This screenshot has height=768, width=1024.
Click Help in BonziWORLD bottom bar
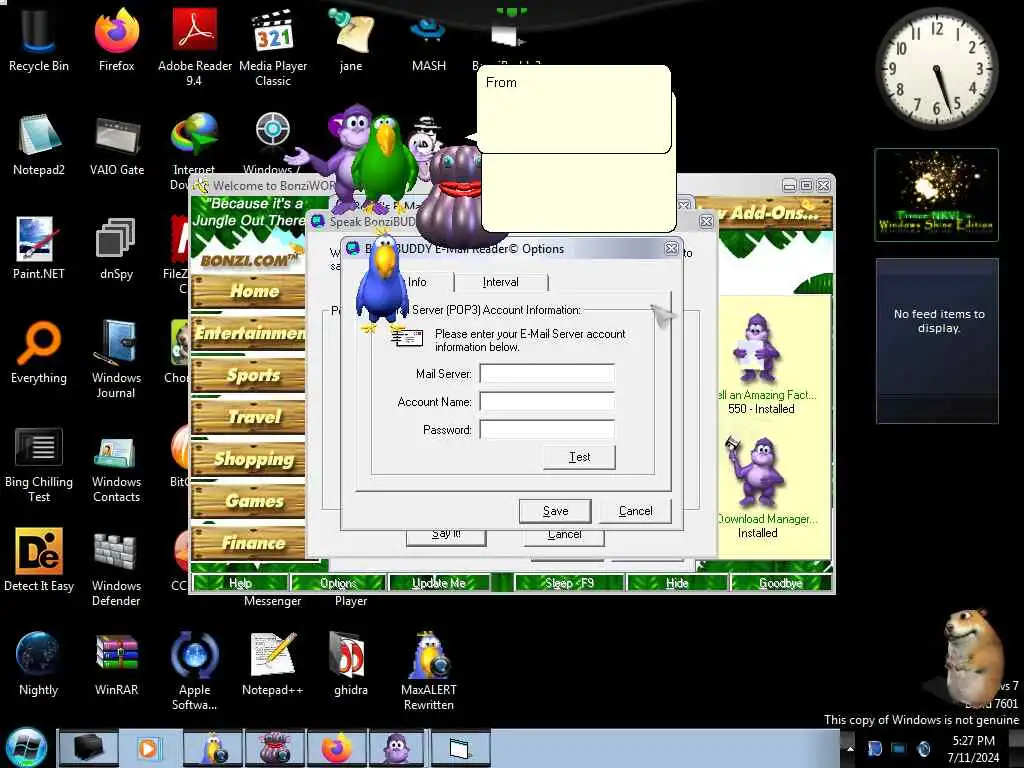pos(240,583)
